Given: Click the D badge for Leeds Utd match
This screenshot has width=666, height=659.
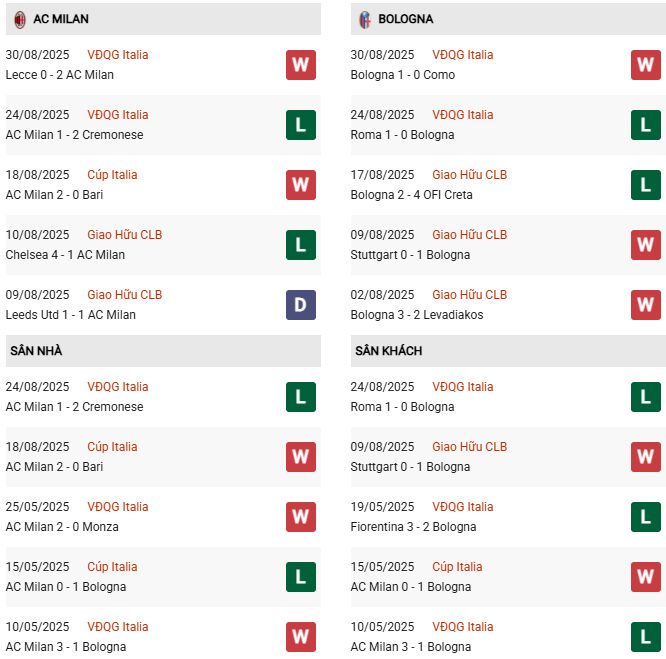Looking at the screenshot, I should (300, 305).
